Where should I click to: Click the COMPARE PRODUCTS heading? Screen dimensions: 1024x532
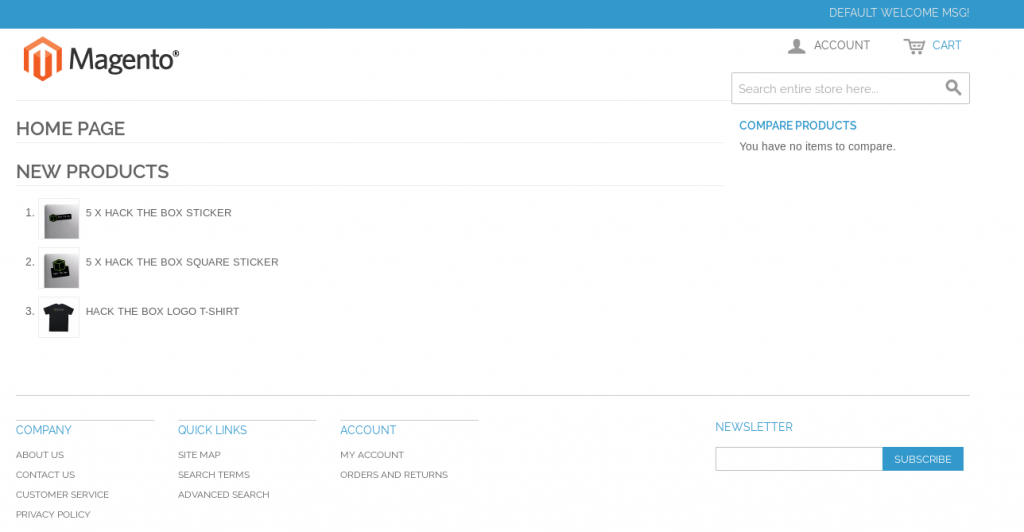click(x=797, y=125)
